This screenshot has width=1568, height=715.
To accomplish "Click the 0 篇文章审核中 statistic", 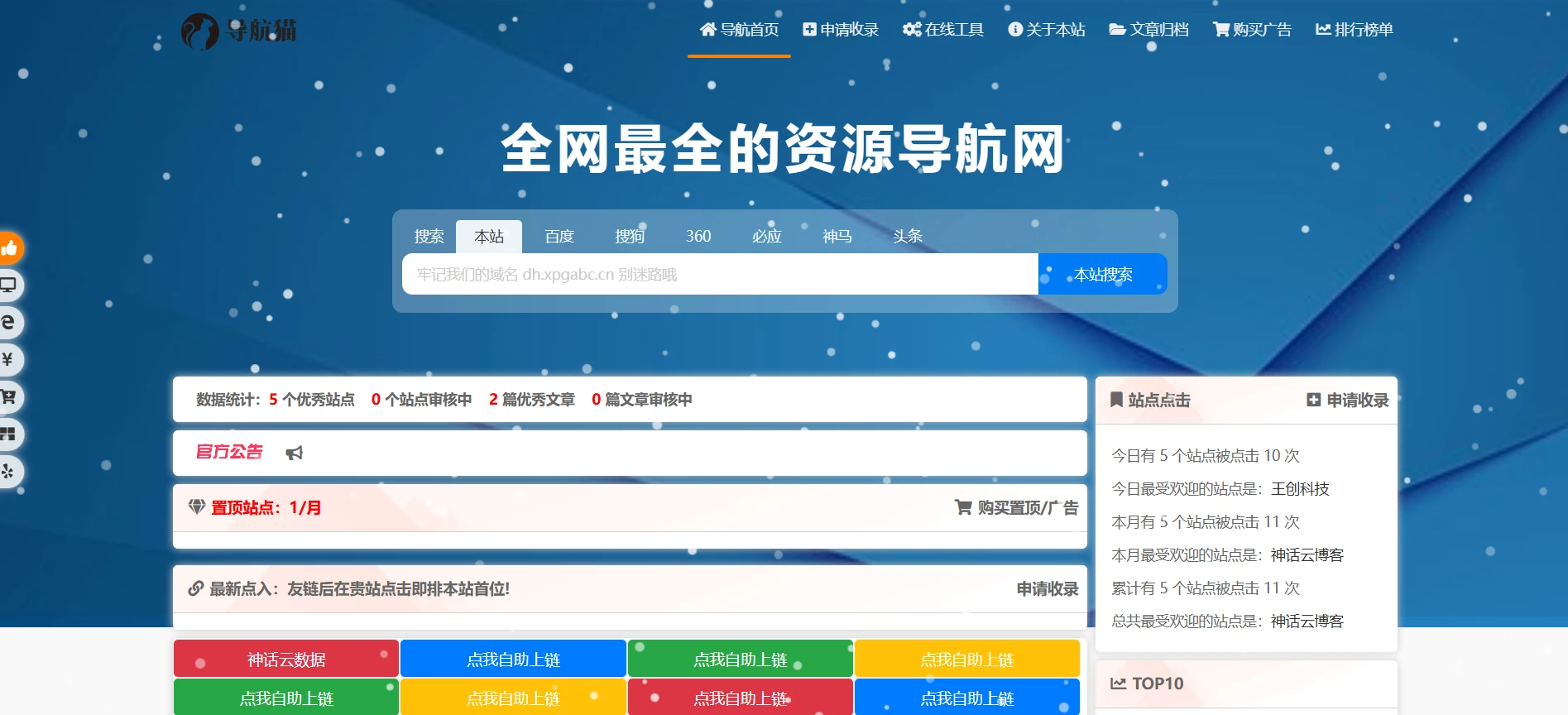I will click(x=642, y=400).
